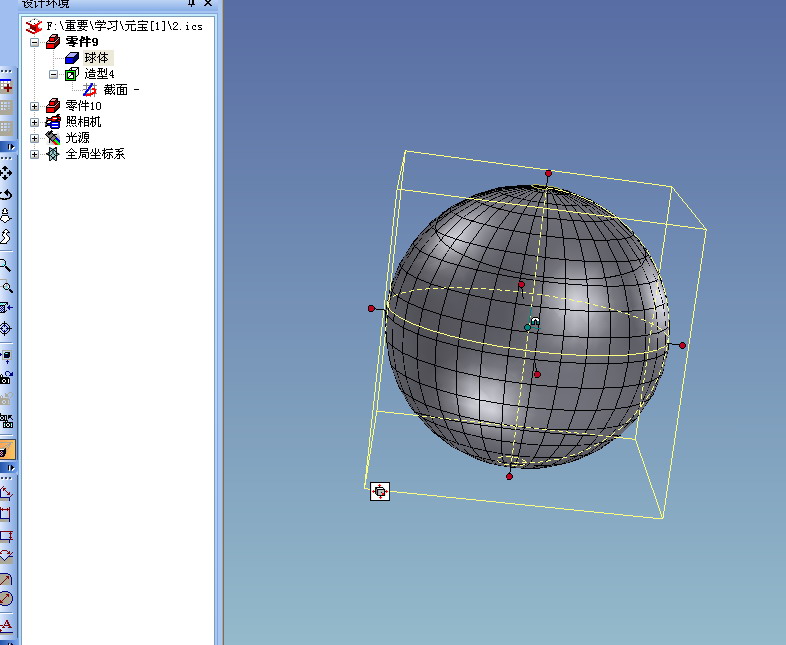The image size is (786, 645).
Task: Click the scene file root icon
Action: click(34, 26)
